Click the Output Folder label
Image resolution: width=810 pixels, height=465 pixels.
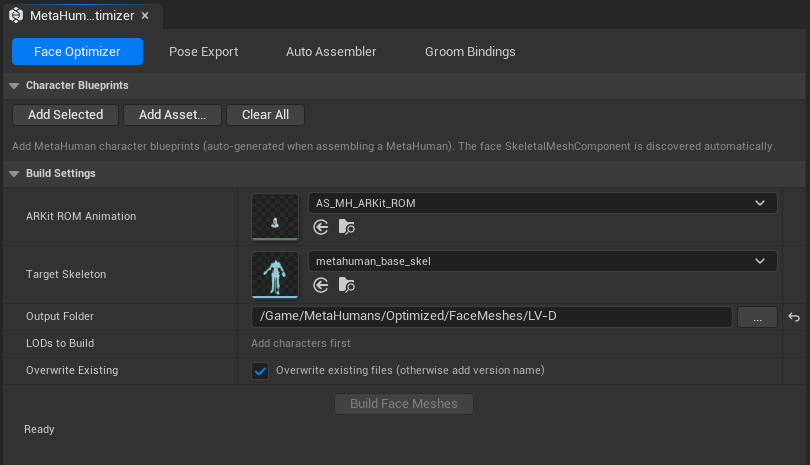pyautogui.click(x=60, y=316)
